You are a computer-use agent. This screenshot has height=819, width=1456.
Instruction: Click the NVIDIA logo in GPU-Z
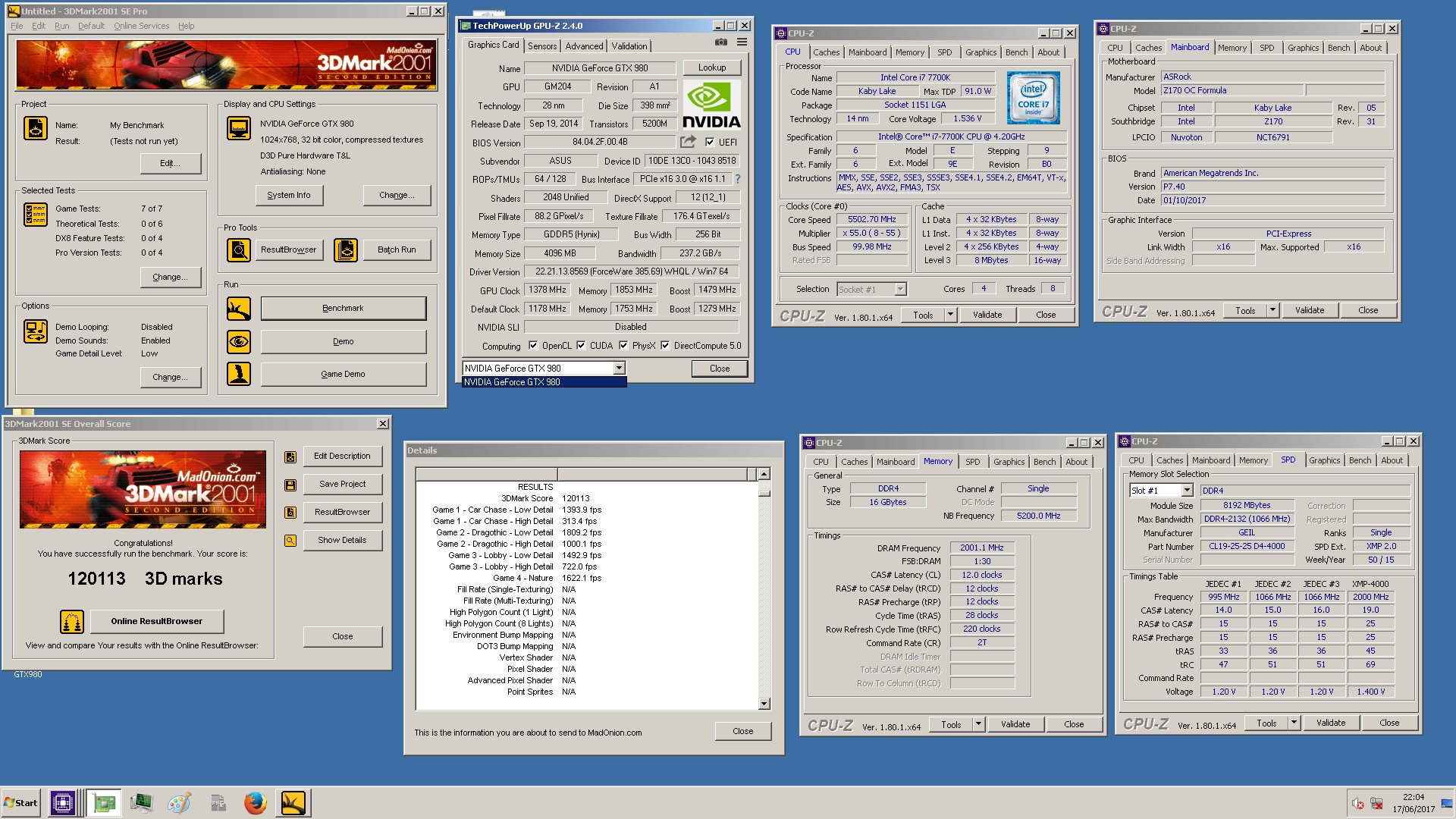pyautogui.click(x=711, y=104)
